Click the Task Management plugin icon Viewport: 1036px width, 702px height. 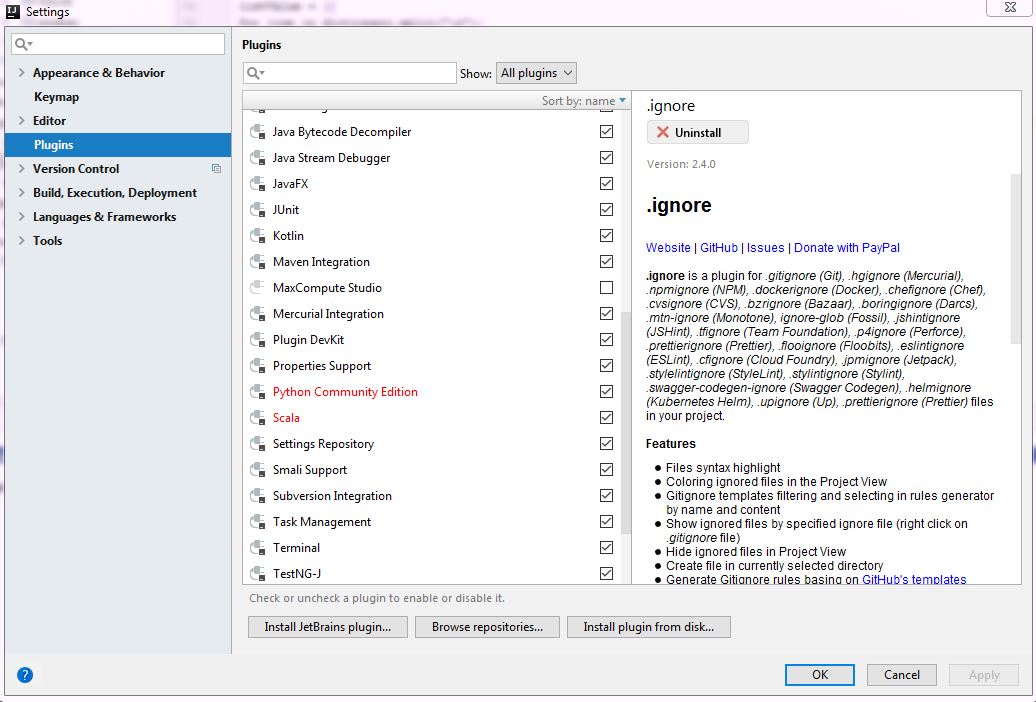click(258, 522)
